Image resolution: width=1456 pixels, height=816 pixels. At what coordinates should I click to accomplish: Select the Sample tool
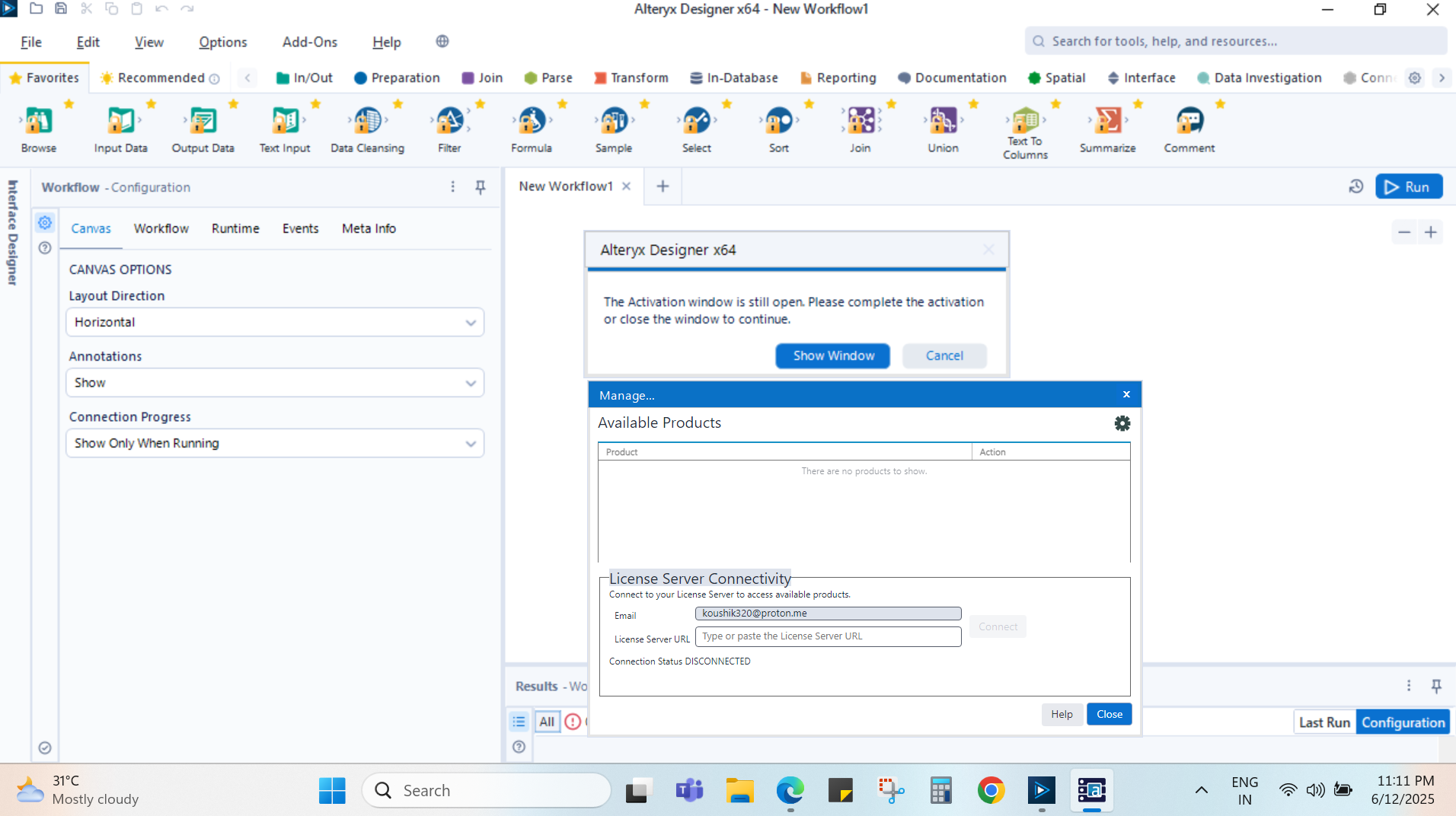(x=614, y=120)
